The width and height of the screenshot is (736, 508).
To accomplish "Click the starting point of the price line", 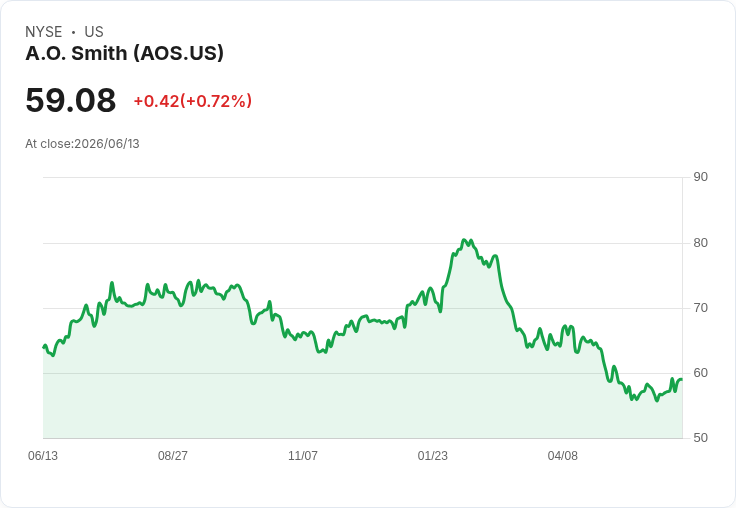I will (x=44, y=347).
